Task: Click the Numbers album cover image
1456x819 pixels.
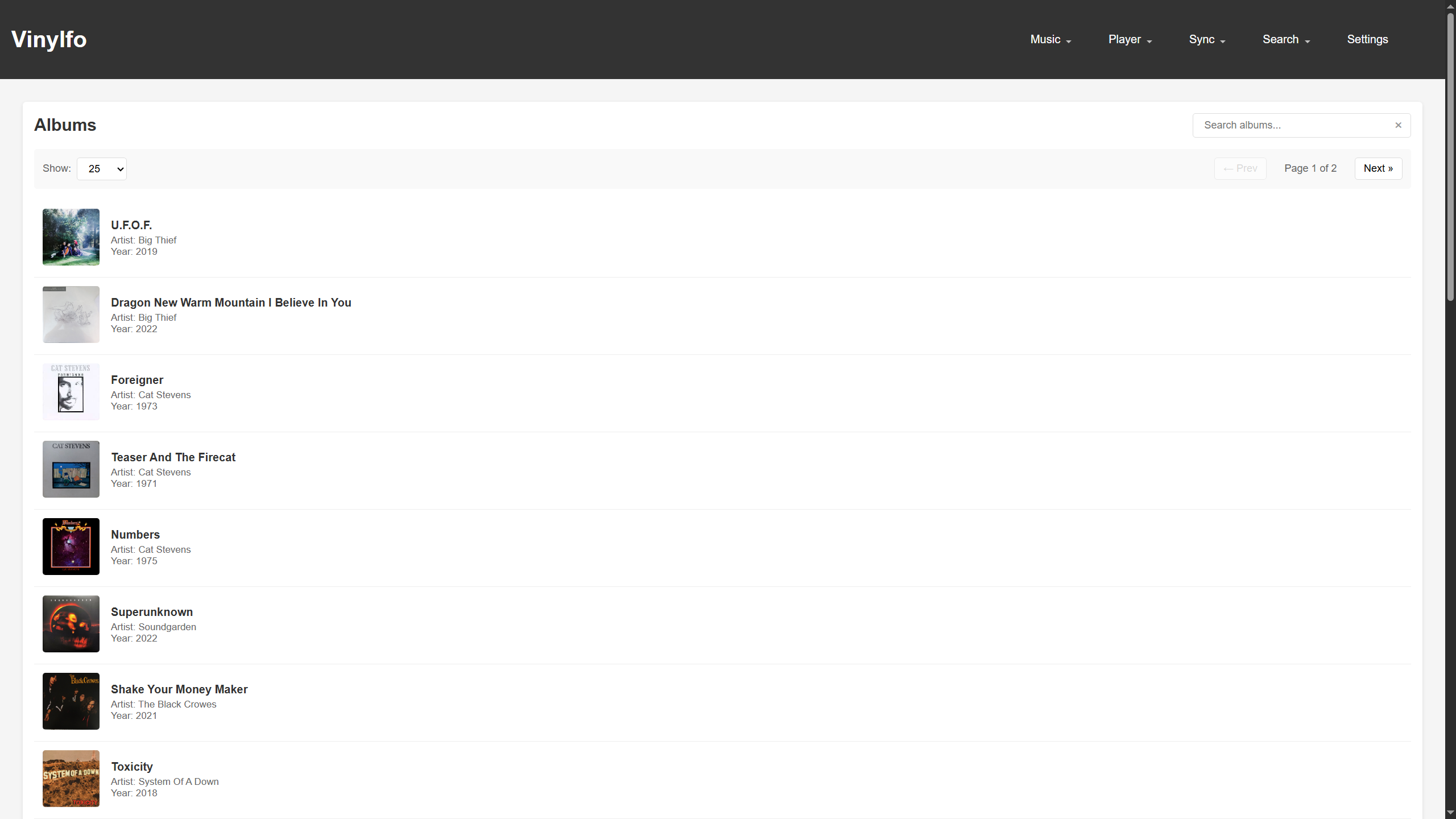Action: 71,546
